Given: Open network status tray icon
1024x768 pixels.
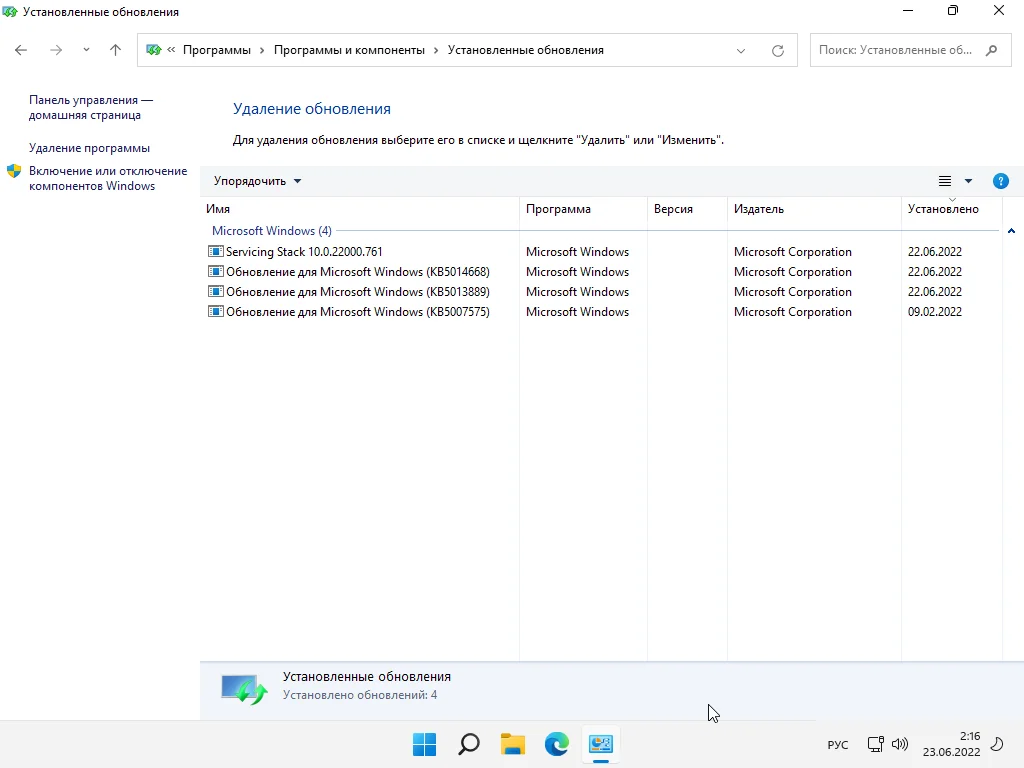Looking at the screenshot, I should click(875, 744).
